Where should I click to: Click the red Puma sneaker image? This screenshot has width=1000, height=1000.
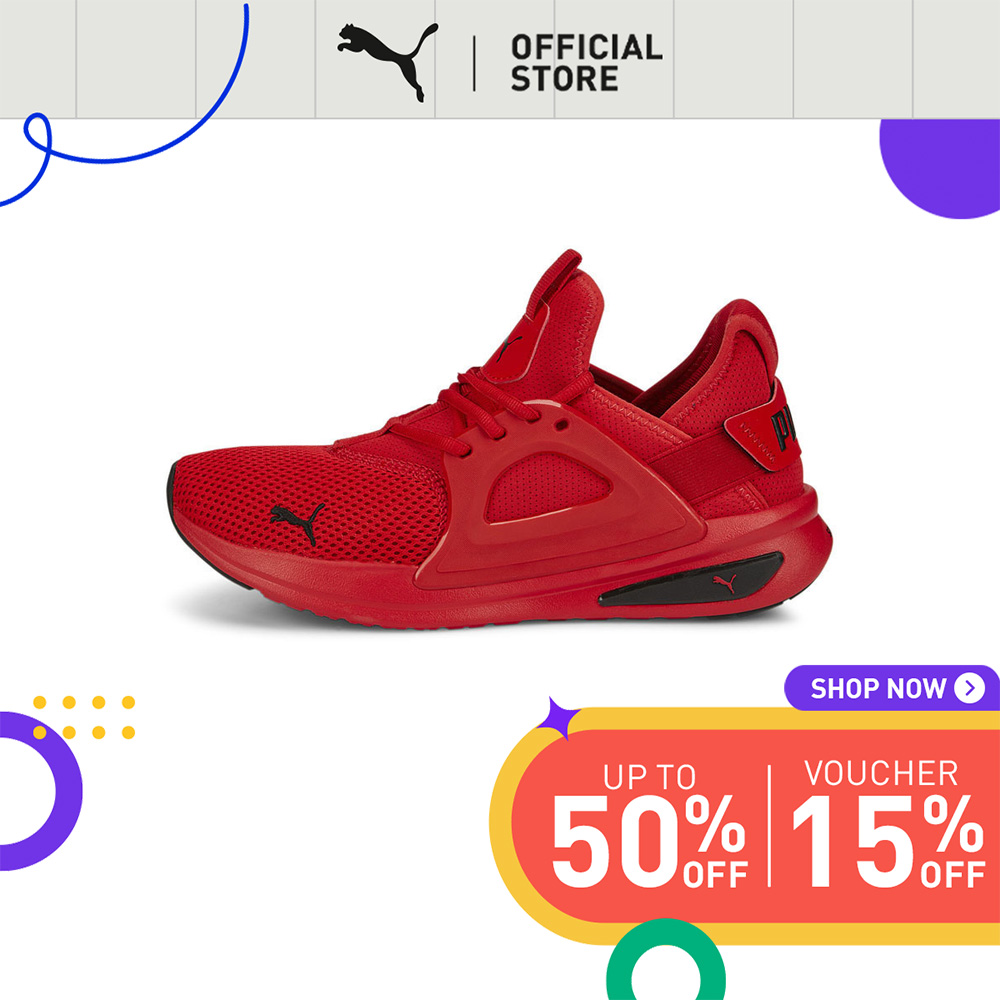coord(499,439)
